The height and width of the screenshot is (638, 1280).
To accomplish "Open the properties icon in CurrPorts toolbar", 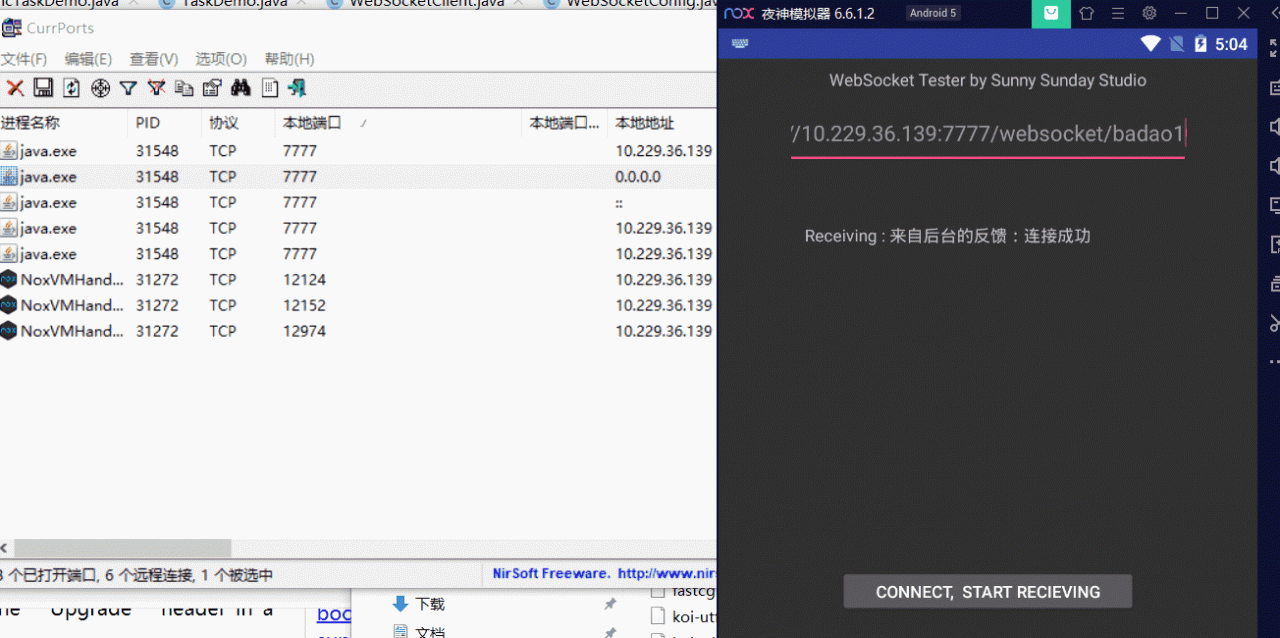I will pyautogui.click(x=212, y=88).
